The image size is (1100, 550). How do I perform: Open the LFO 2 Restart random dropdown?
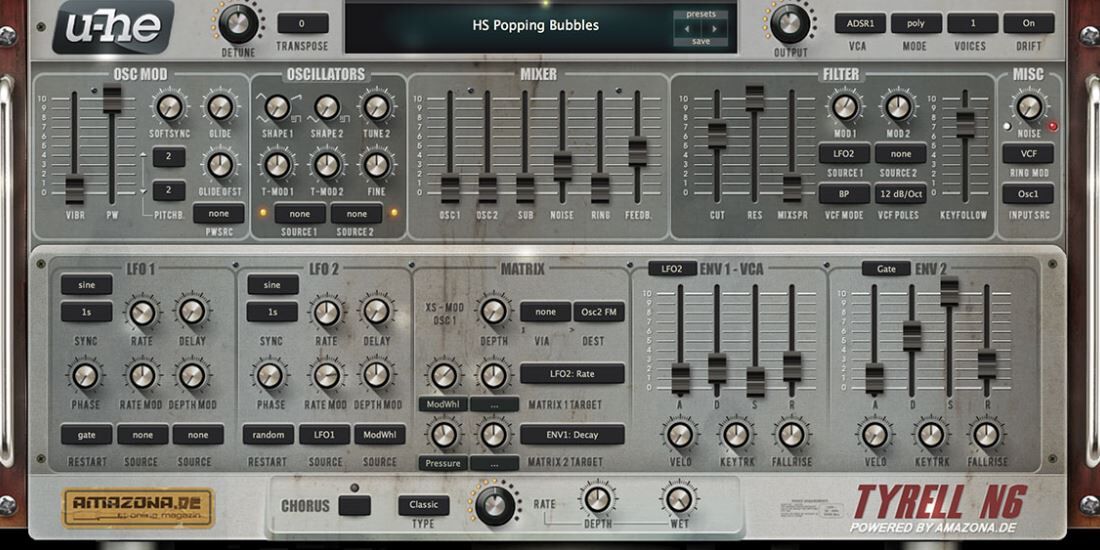coord(269,435)
